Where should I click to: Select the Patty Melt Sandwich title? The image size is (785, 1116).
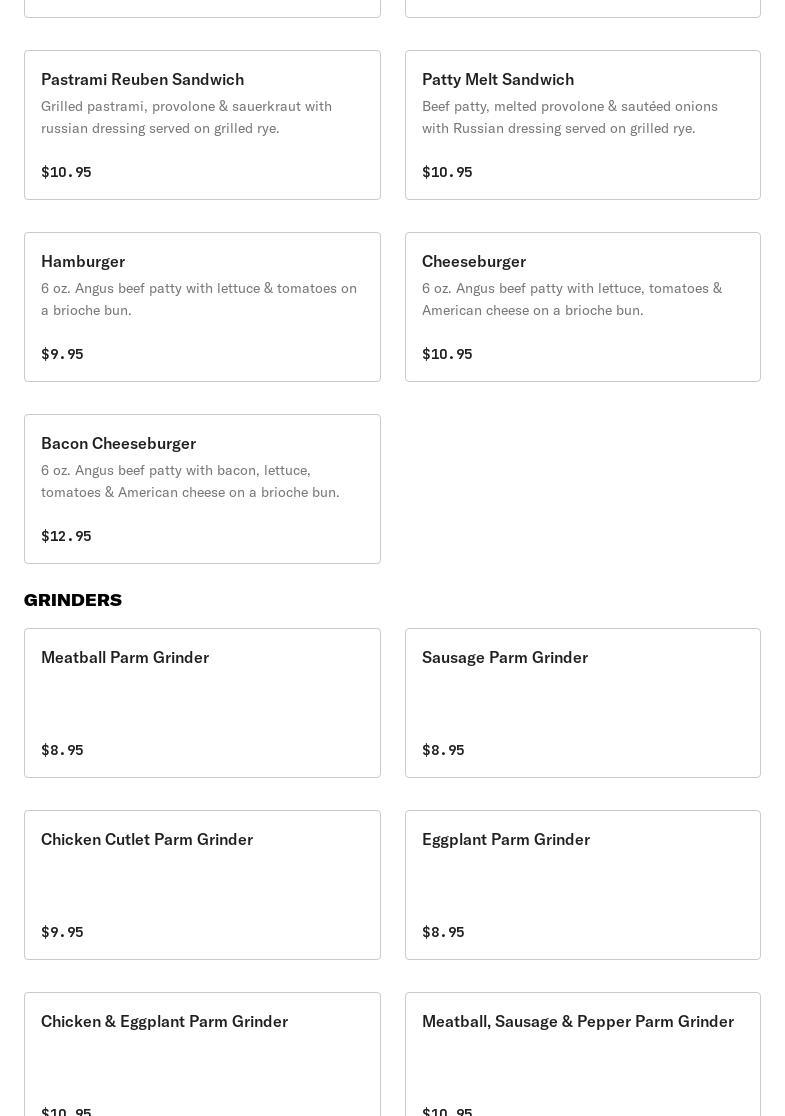click(497, 79)
